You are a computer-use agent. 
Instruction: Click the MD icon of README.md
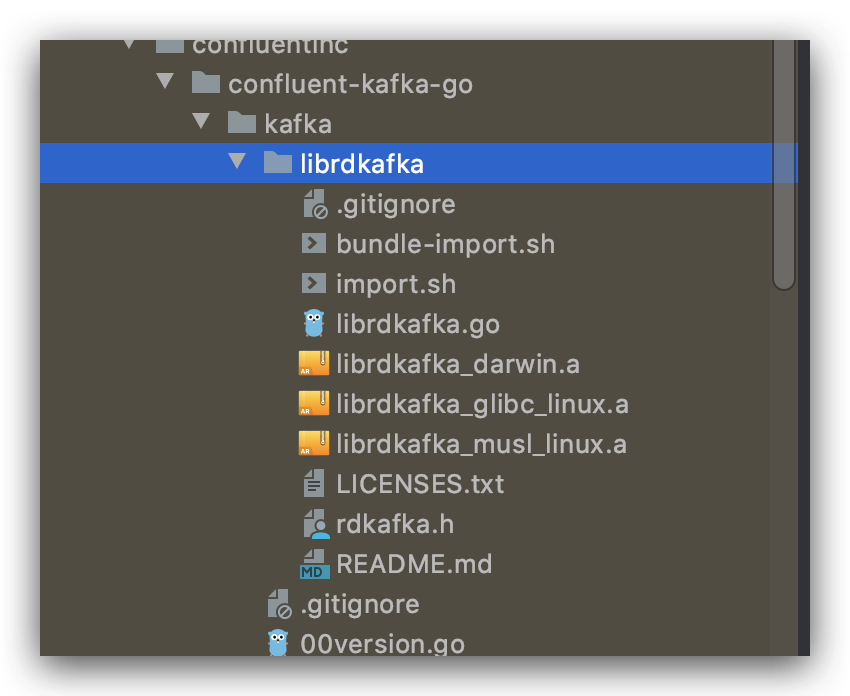point(314,564)
